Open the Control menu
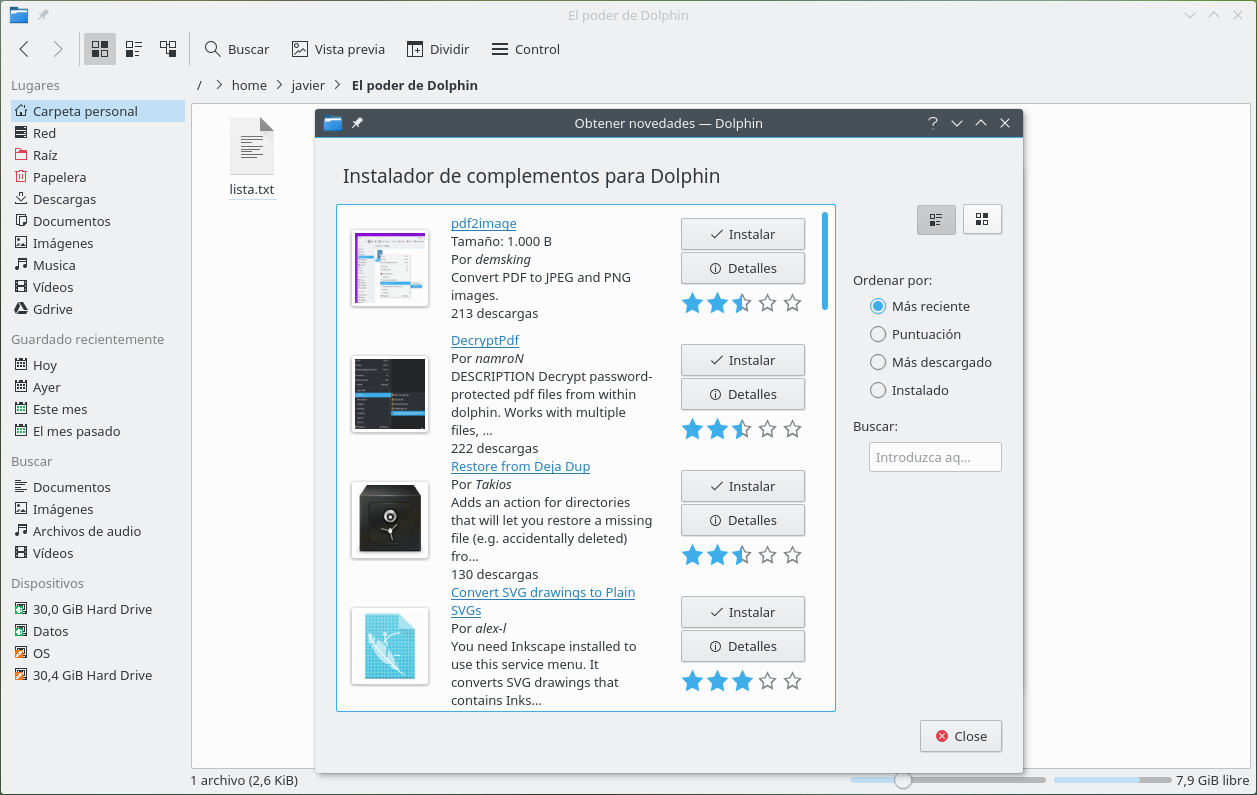 click(x=526, y=49)
